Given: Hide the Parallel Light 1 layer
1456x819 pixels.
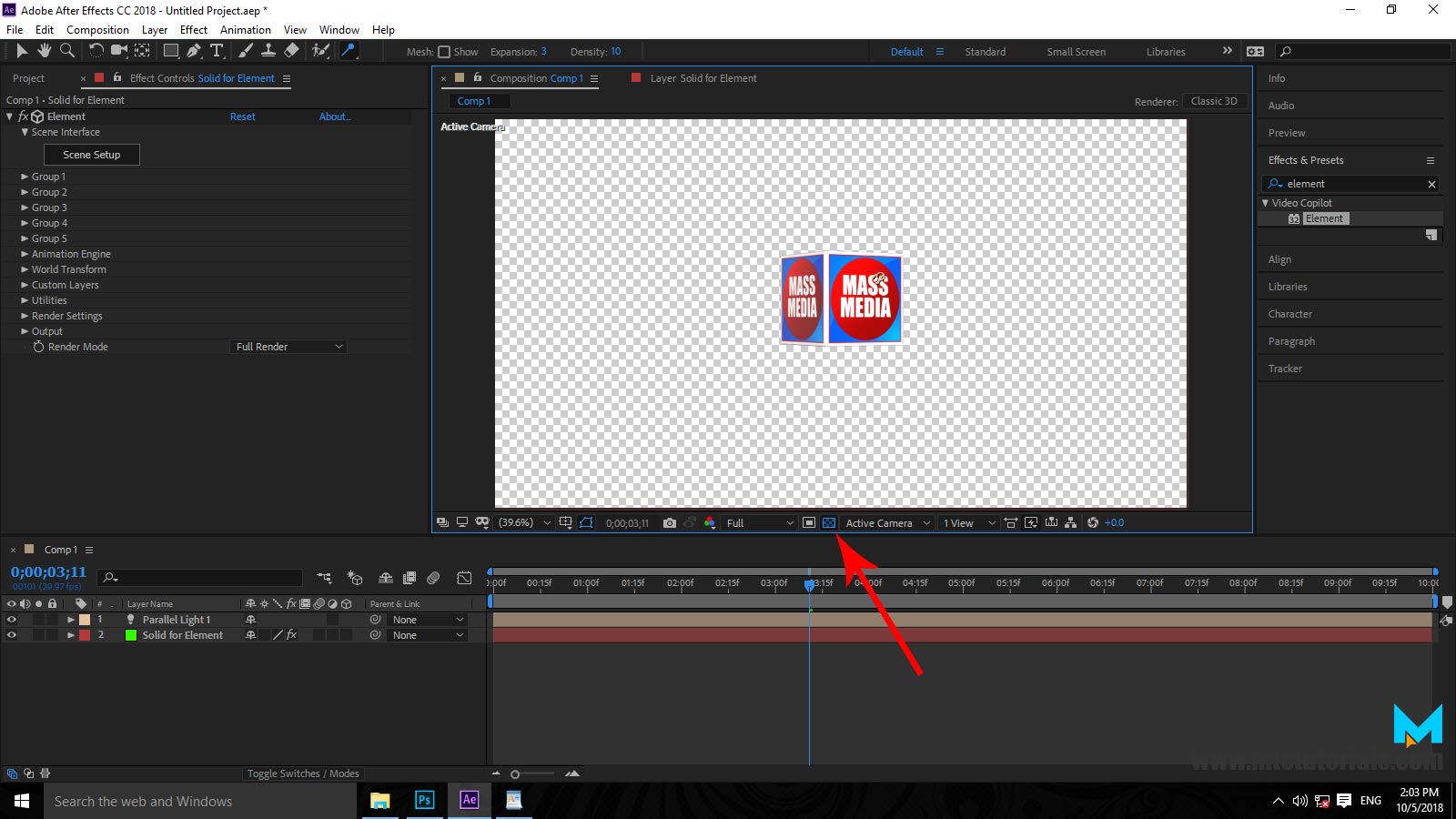Looking at the screenshot, I should [x=12, y=620].
